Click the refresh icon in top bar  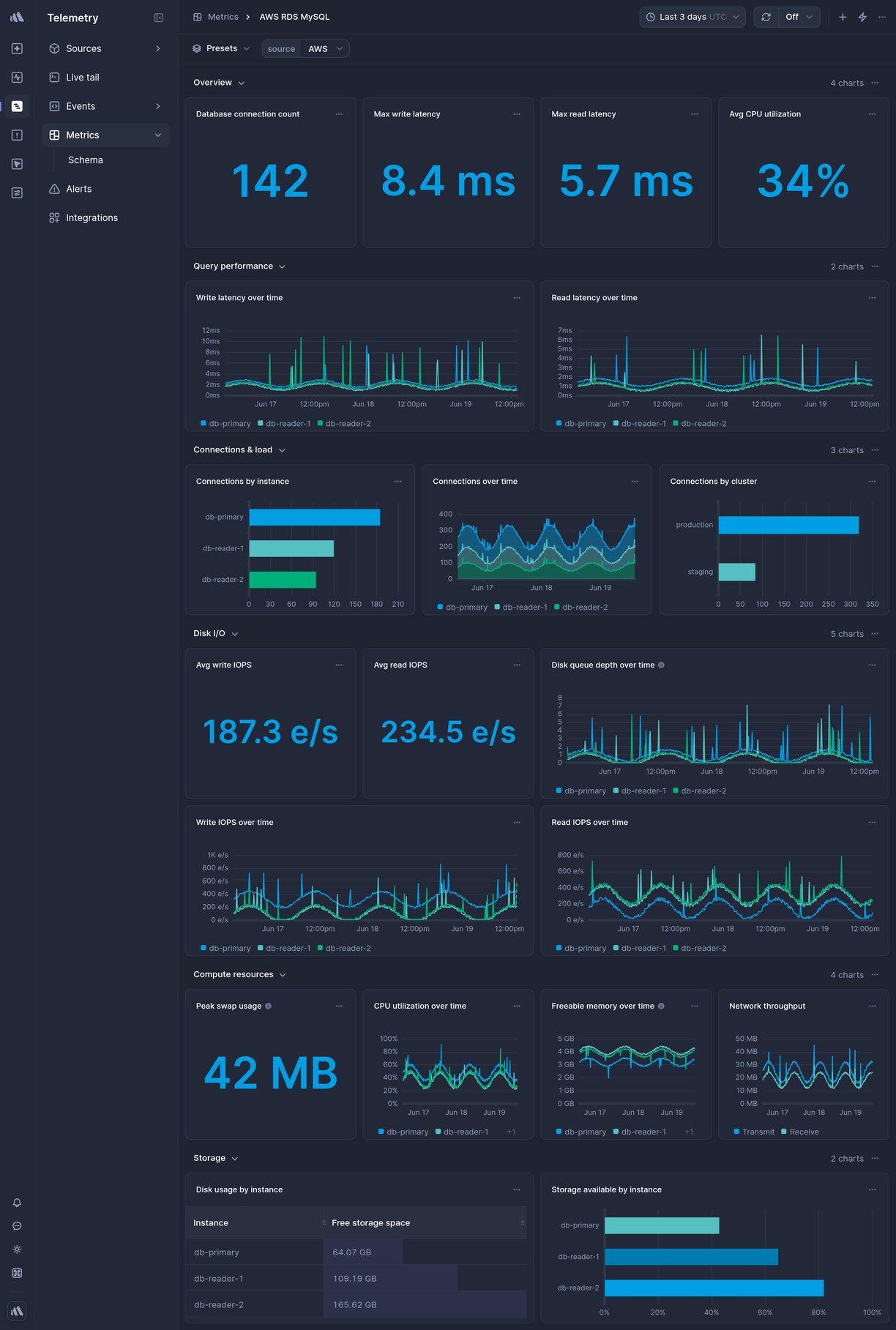766,17
